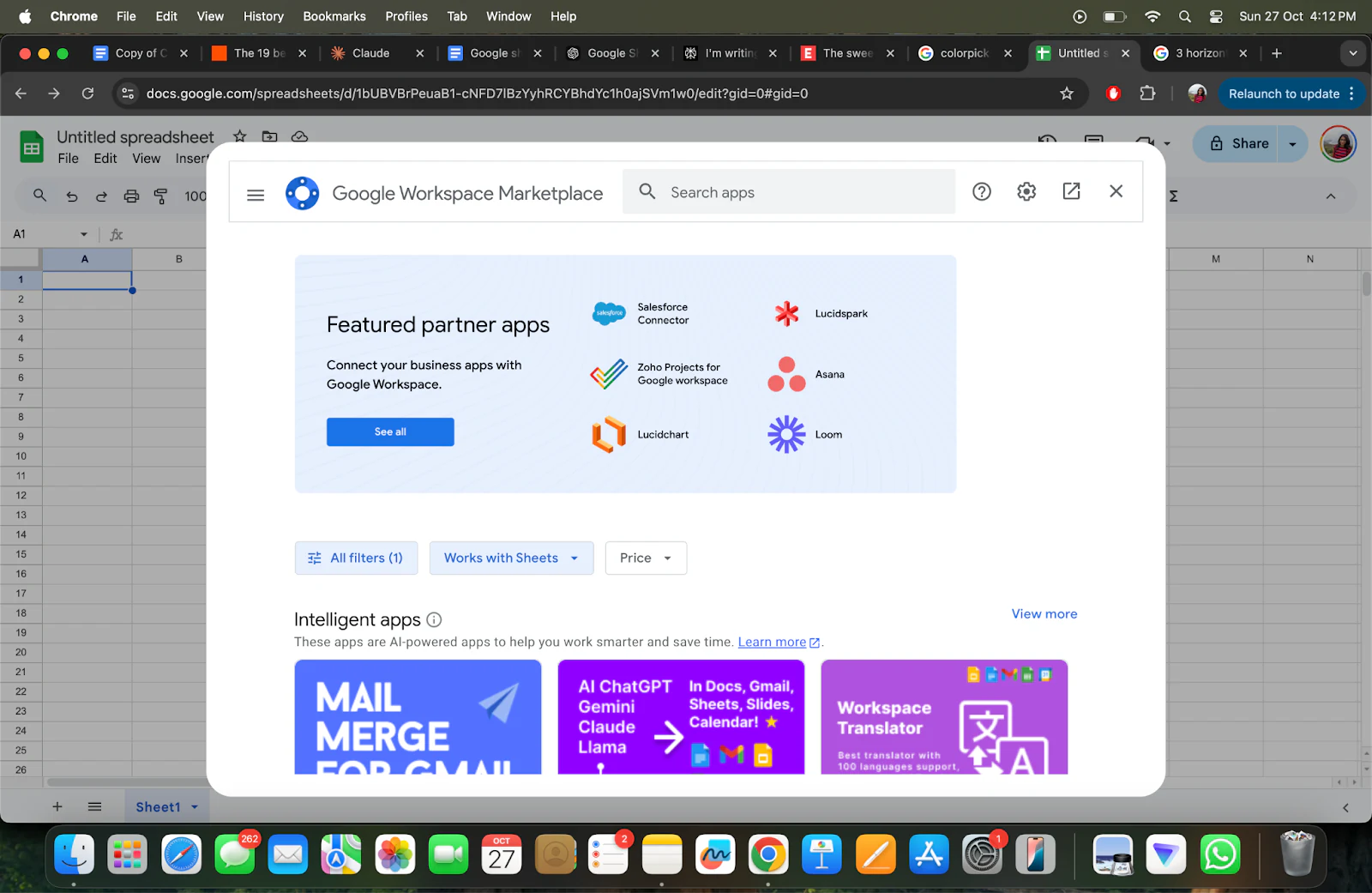
Task: Open the Lucidchart app
Action: tap(640, 434)
